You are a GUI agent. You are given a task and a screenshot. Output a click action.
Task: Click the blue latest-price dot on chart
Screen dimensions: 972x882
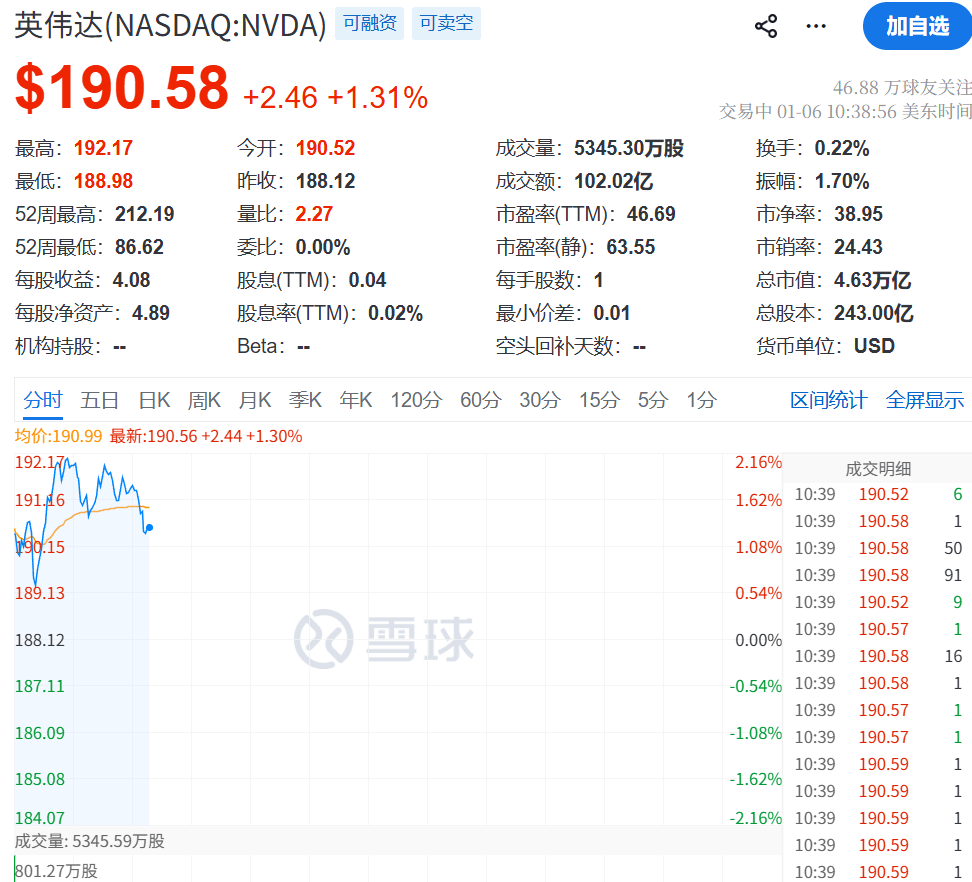point(149,528)
